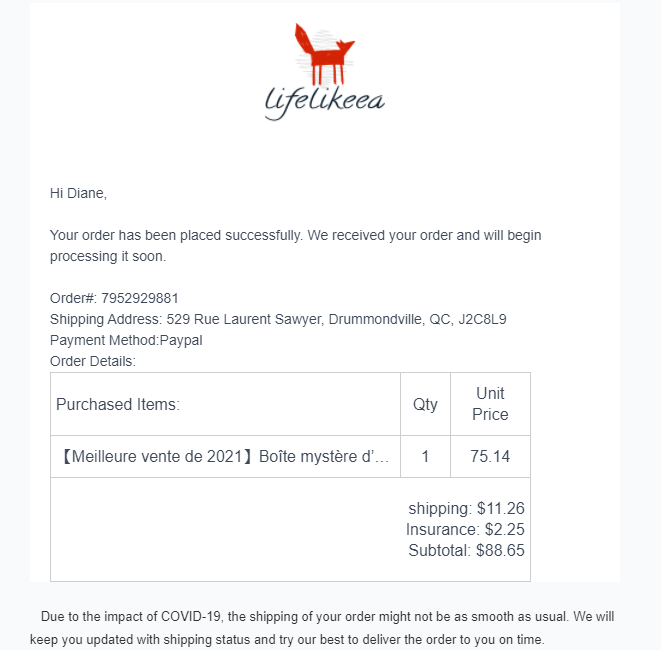The height and width of the screenshot is (650, 661).
Task: Click the COVID-19 shipping notice paragraph
Action: (330, 617)
